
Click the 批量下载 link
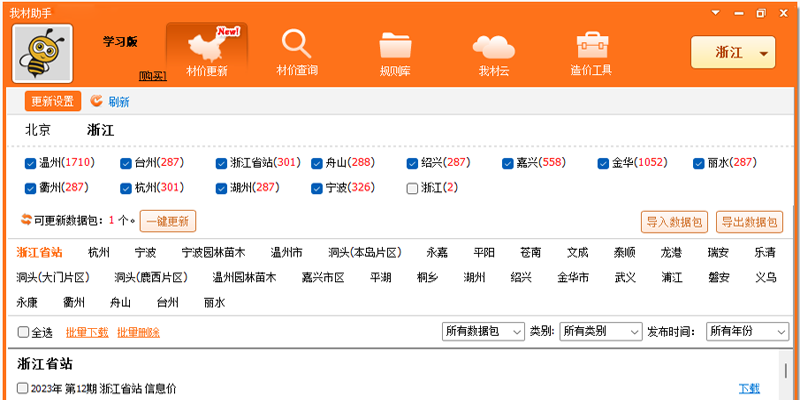tap(87, 333)
